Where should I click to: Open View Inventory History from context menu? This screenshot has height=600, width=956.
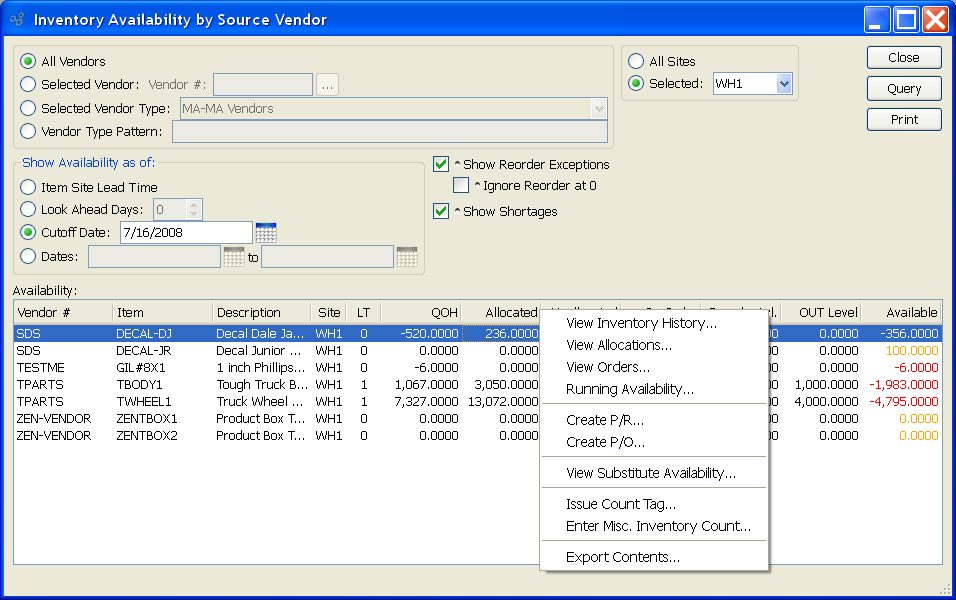641,323
